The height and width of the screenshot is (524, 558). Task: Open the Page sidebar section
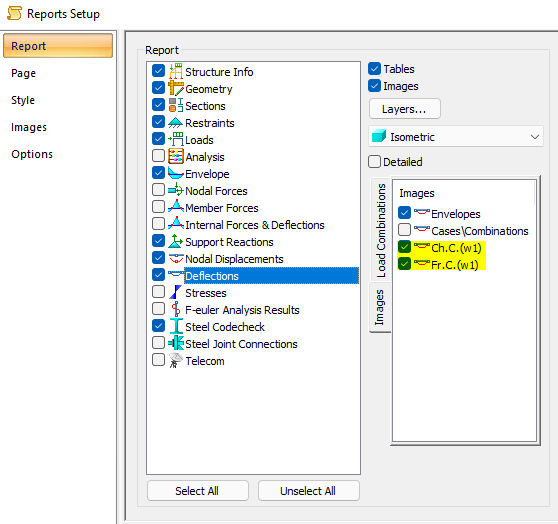[x=23, y=73]
